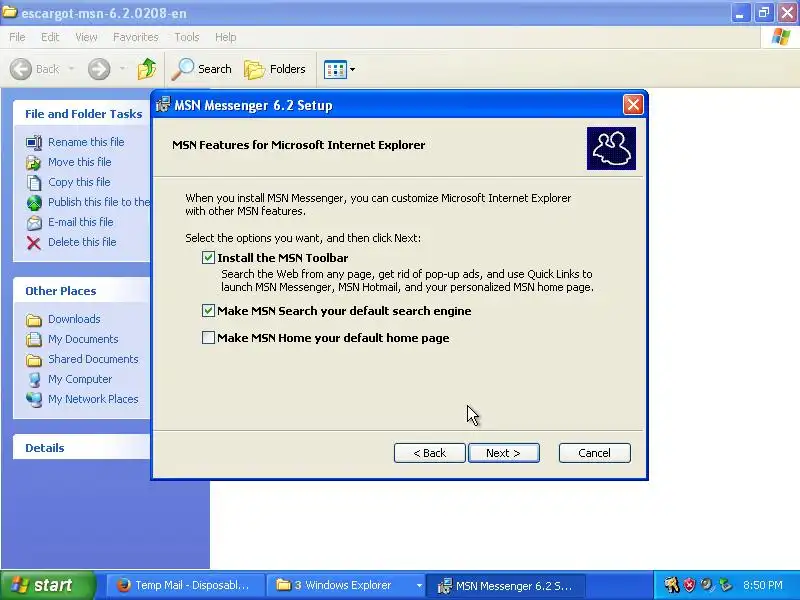The width and height of the screenshot is (800, 600).
Task: Click the Search toolbar button
Action: (x=202, y=69)
